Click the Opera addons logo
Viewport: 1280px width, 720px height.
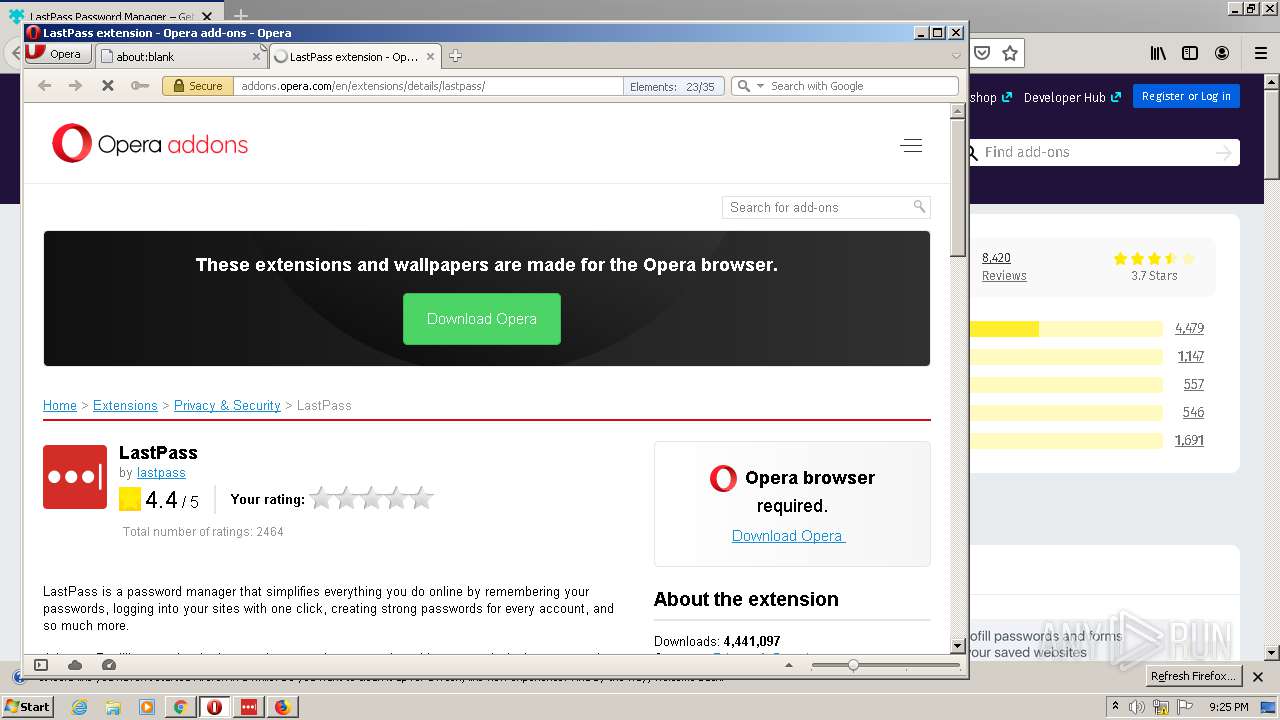pyautogui.click(x=150, y=144)
